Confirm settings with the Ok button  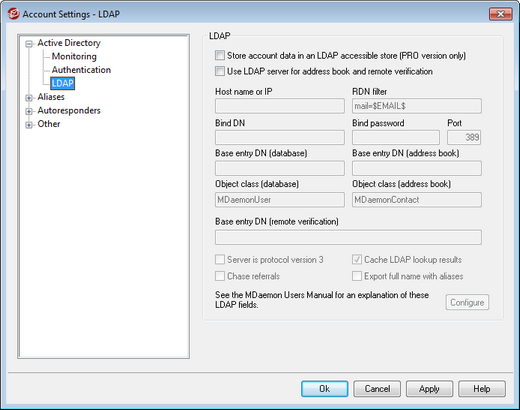pos(324,389)
